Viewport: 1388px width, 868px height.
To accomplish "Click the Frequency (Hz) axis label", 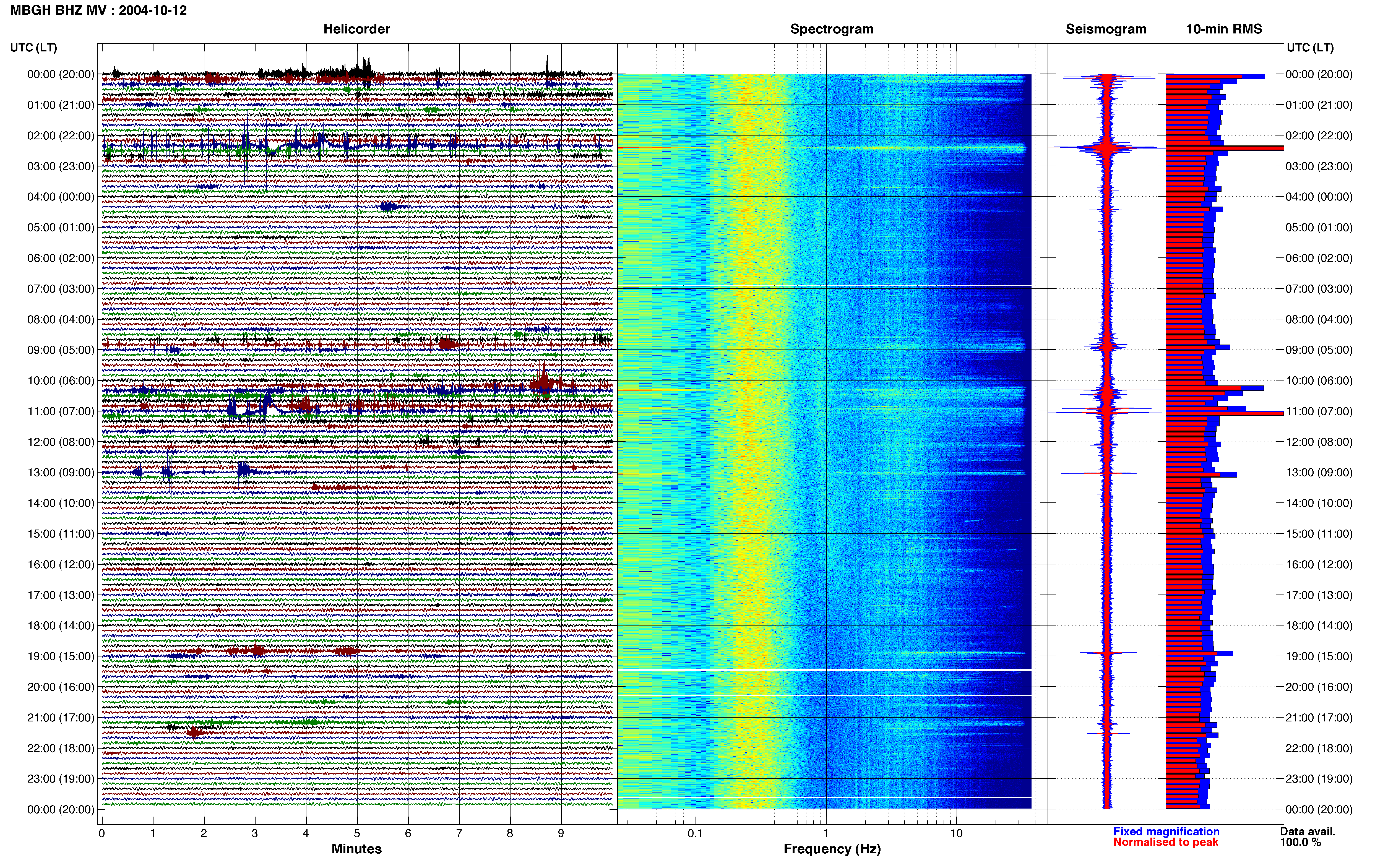I will (832, 849).
